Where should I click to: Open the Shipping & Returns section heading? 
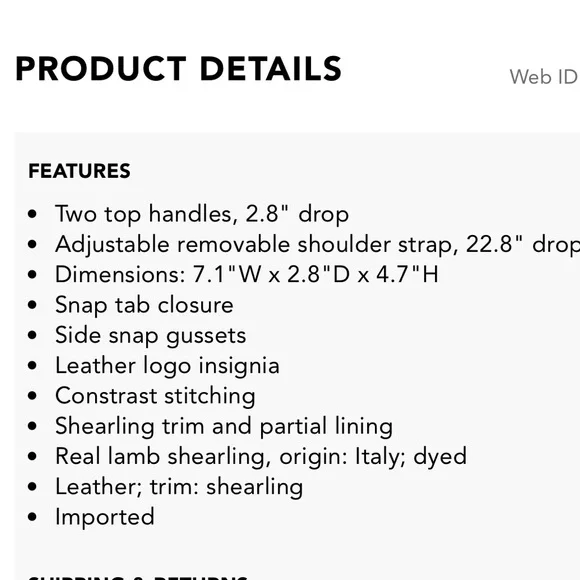(137, 577)
